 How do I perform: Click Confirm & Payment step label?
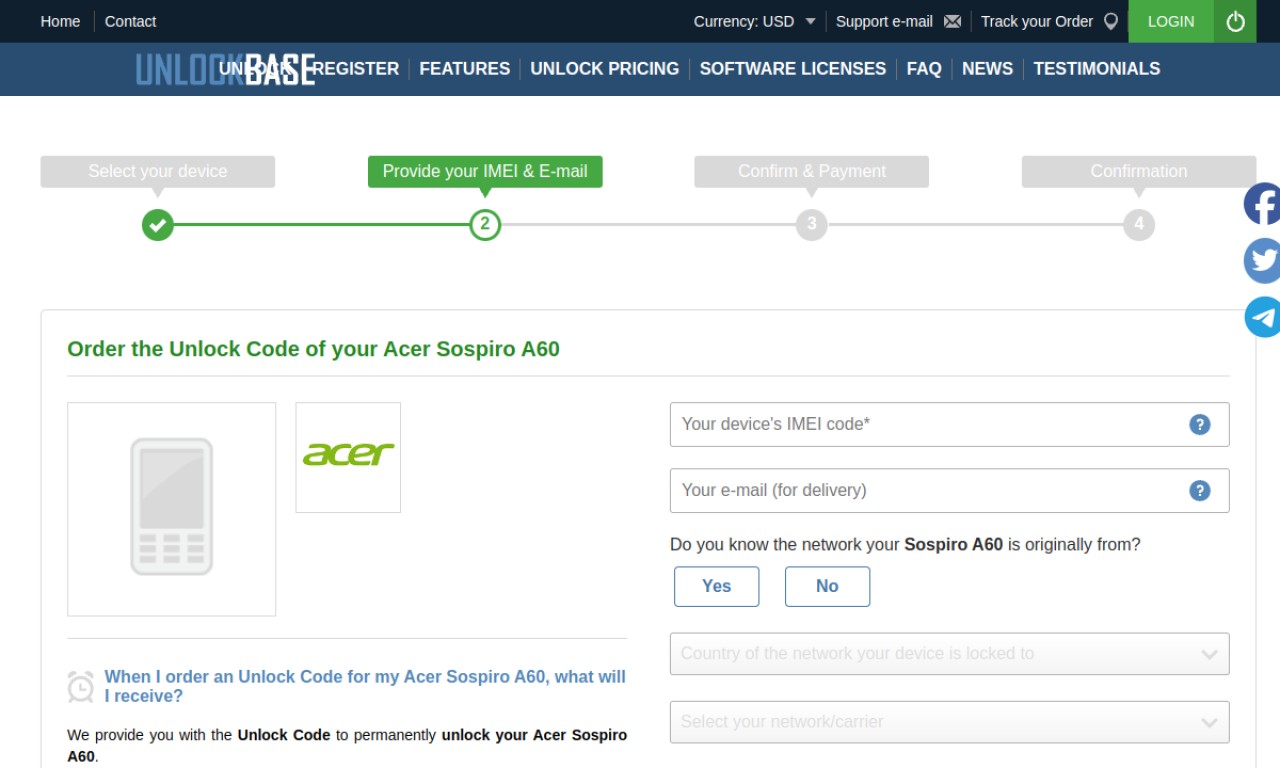(x=812, y=171)
